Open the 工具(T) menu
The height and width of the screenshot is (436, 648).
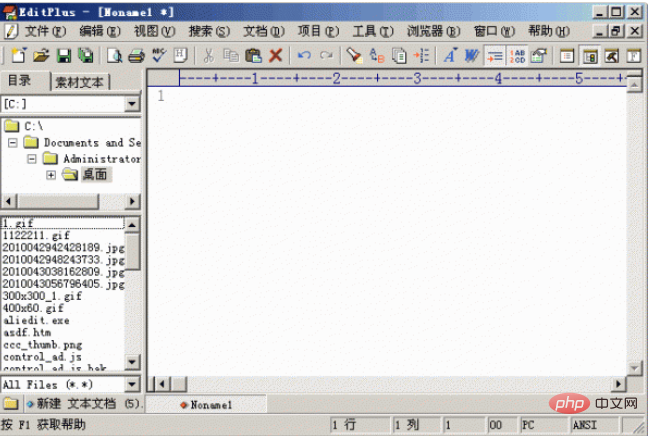373,31
